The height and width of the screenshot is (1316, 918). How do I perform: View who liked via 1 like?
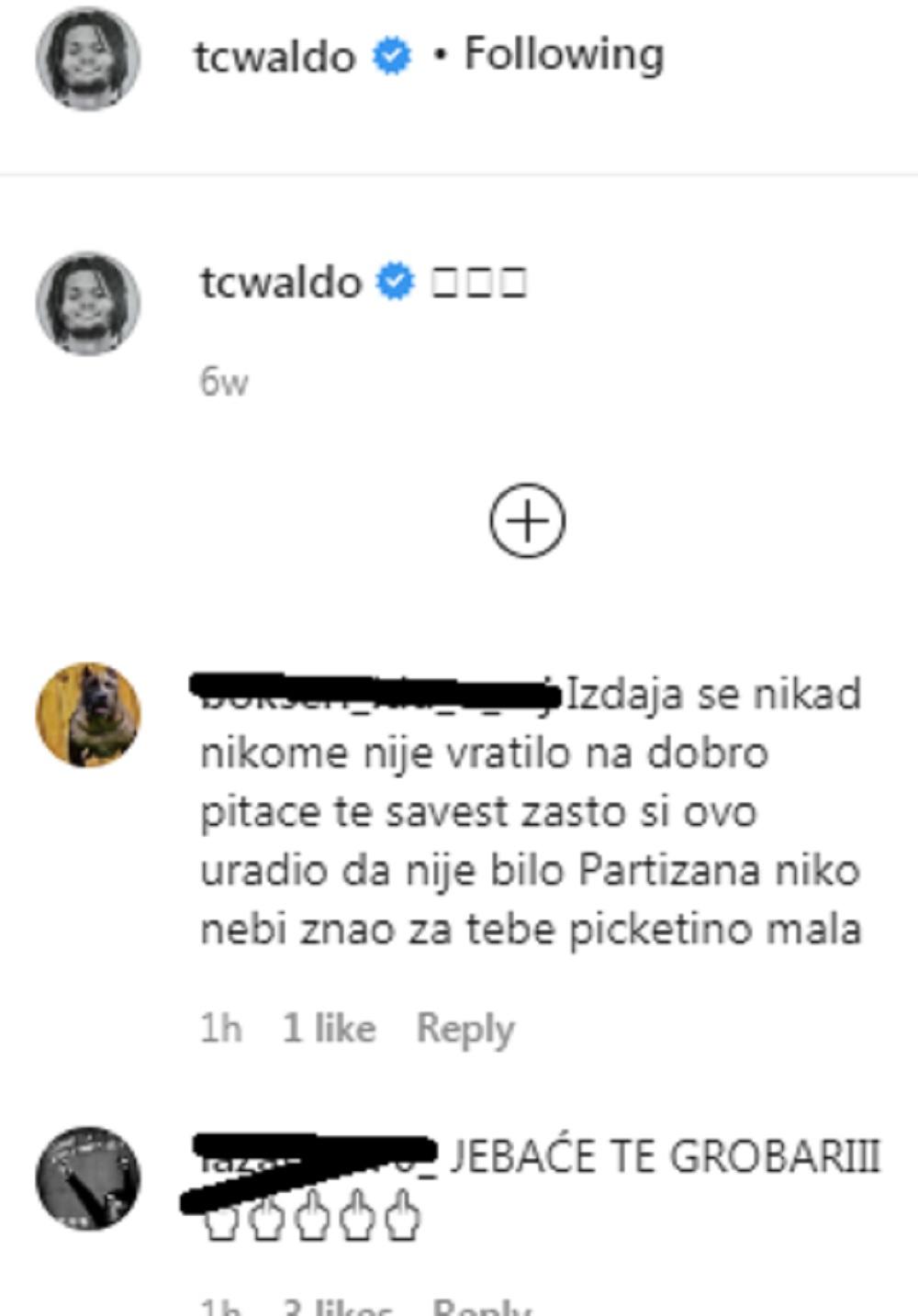(329, 1028)
